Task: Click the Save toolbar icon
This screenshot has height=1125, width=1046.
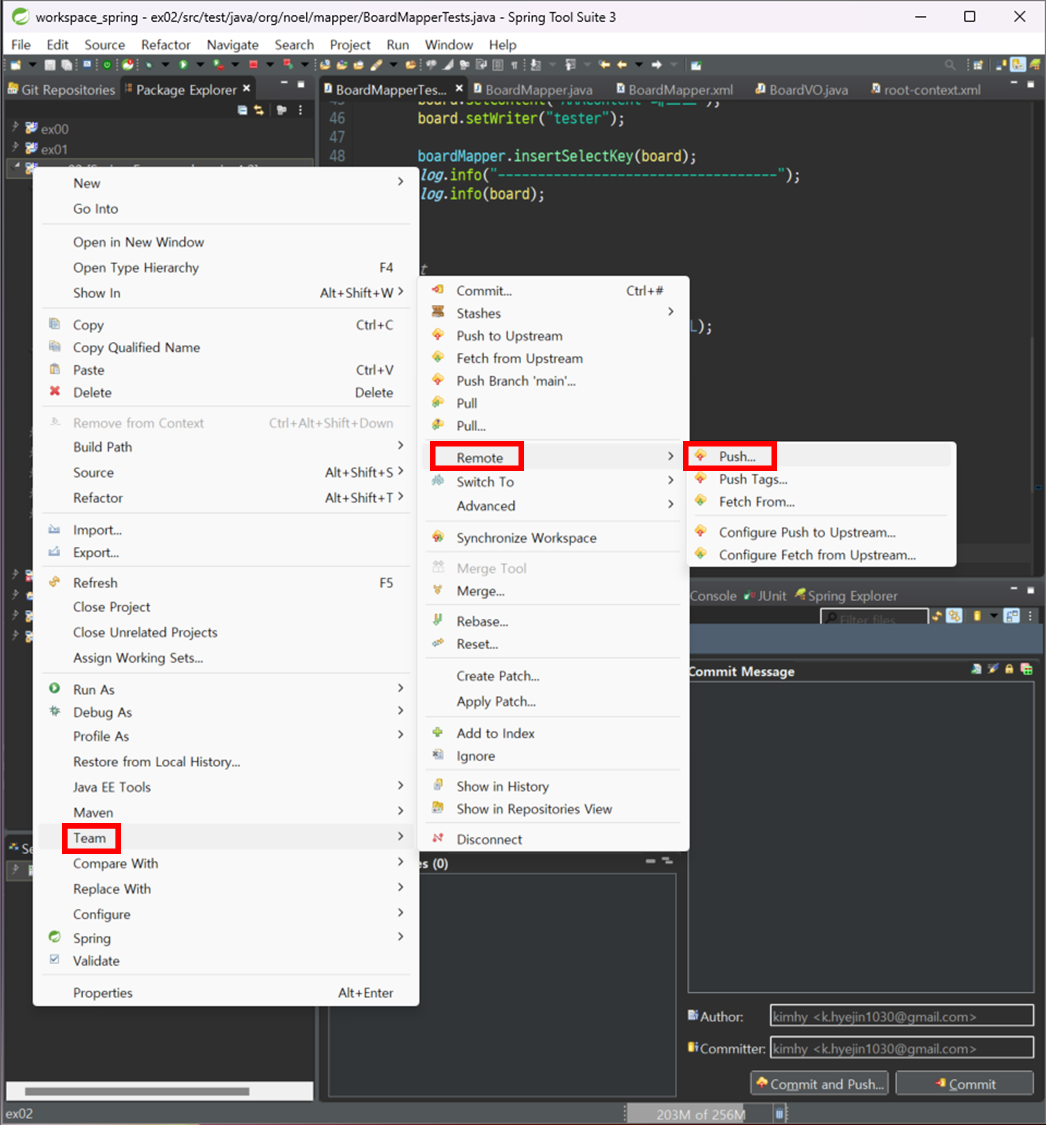Action: click(x=50, y=65)
